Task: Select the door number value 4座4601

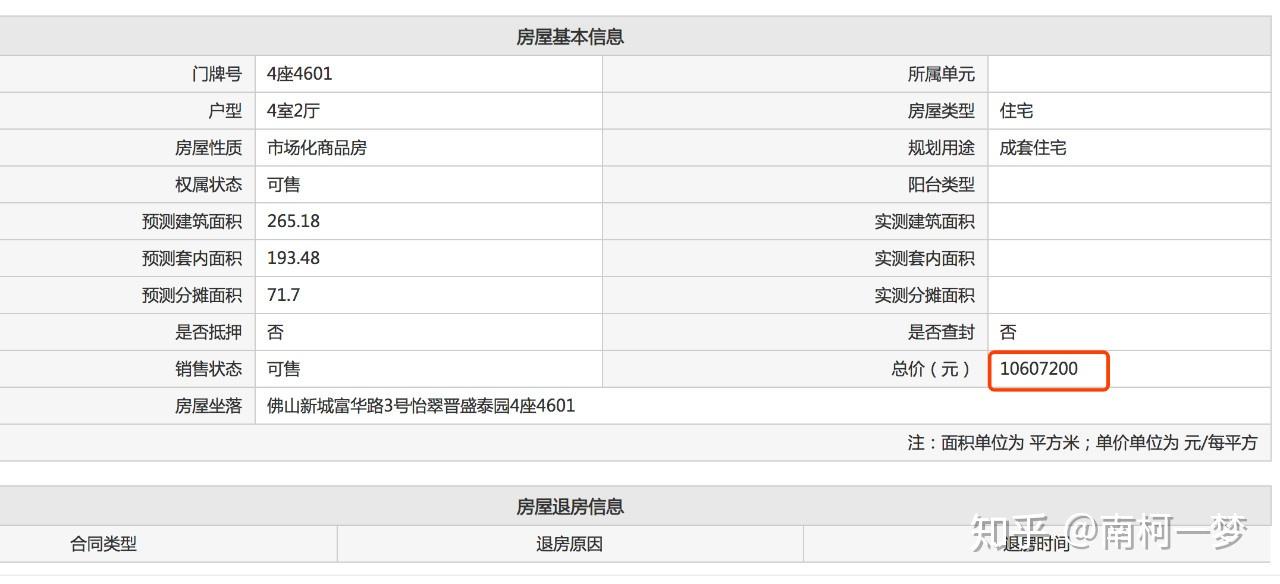Action: [299, 74]
